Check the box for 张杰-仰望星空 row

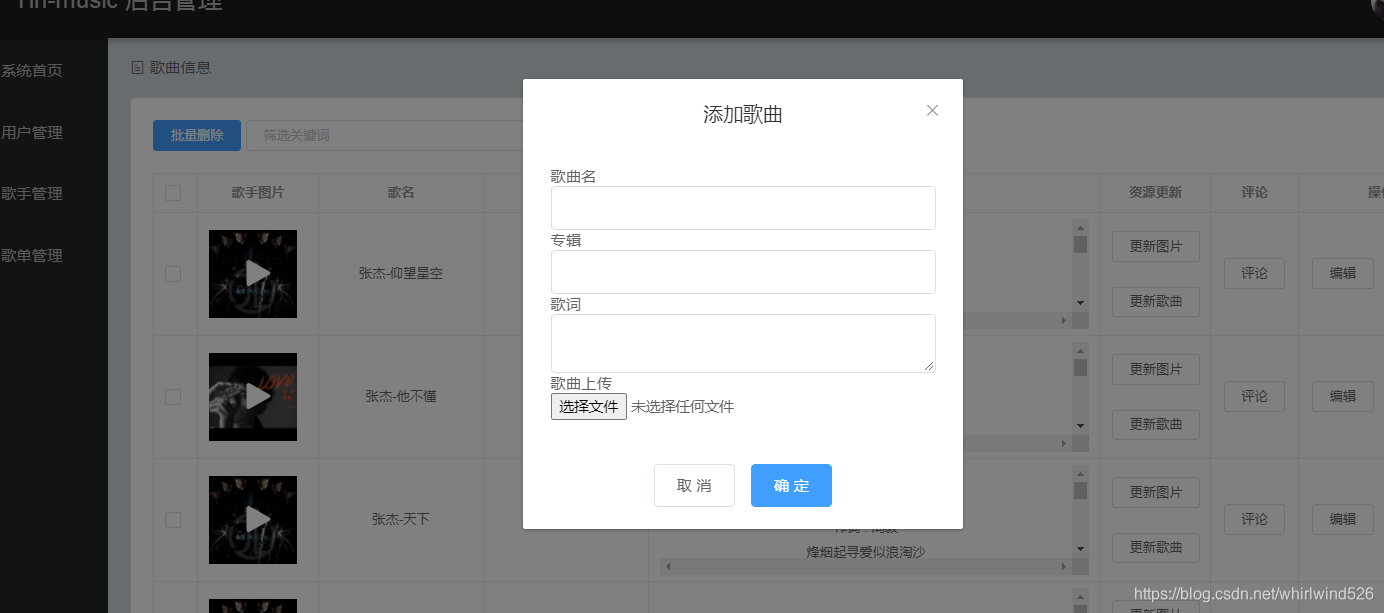pos(173,273)
